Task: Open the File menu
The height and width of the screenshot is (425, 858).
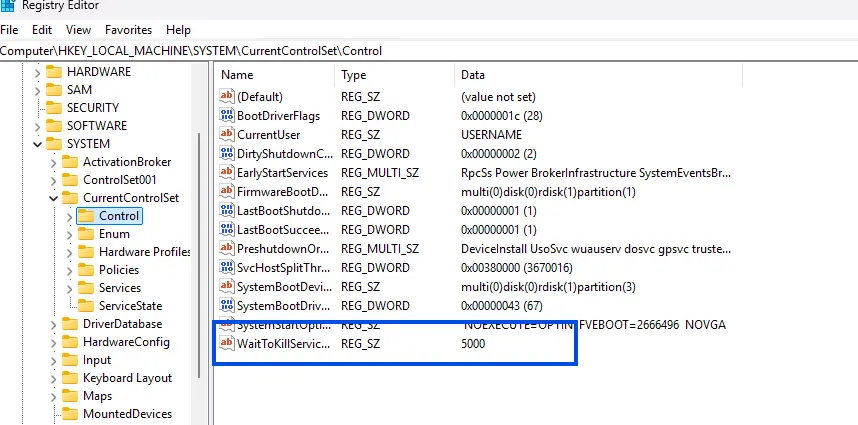Action: click(x=10, y=30)
